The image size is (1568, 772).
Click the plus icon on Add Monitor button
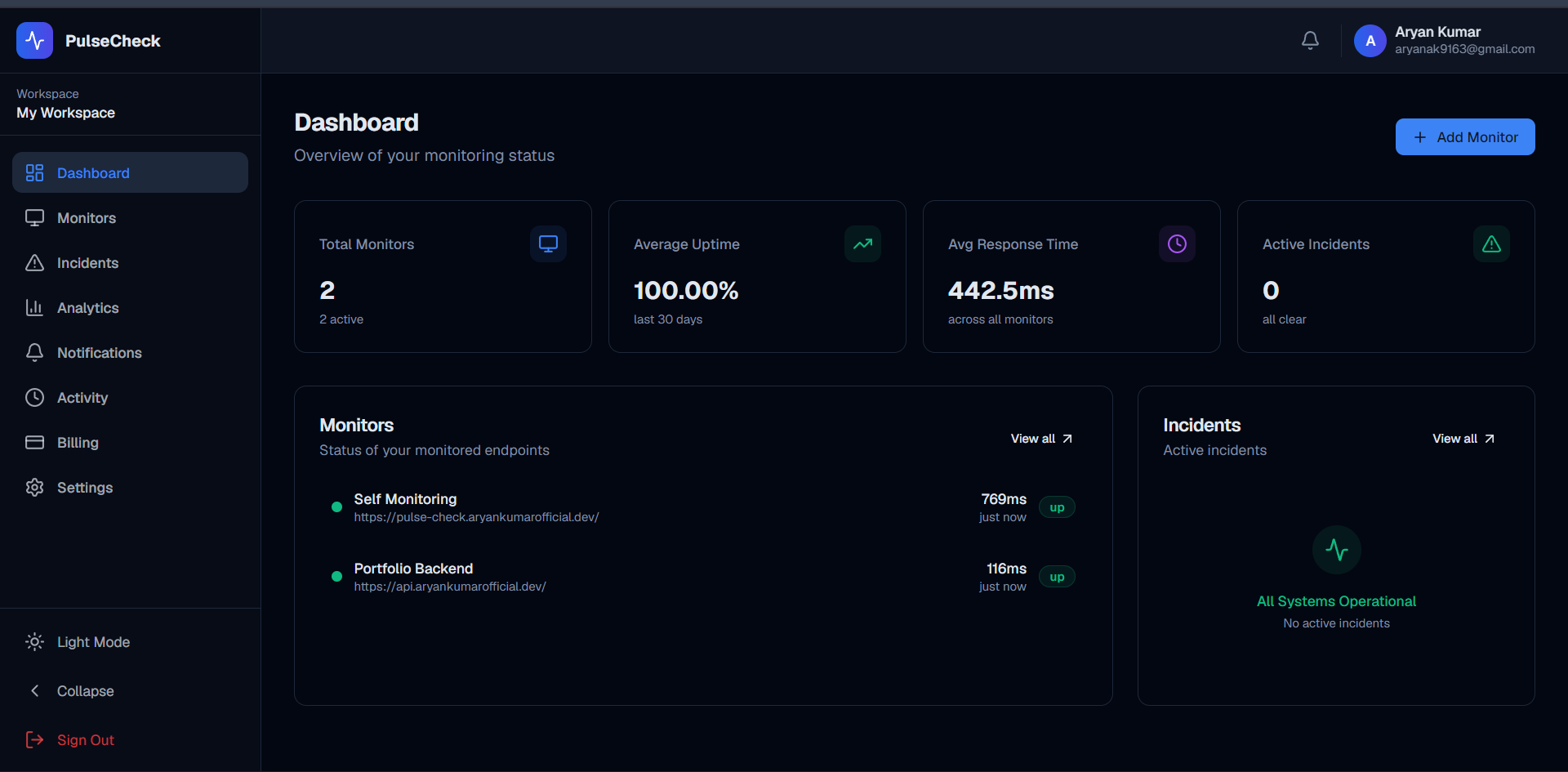click(x=1420, y=137)
